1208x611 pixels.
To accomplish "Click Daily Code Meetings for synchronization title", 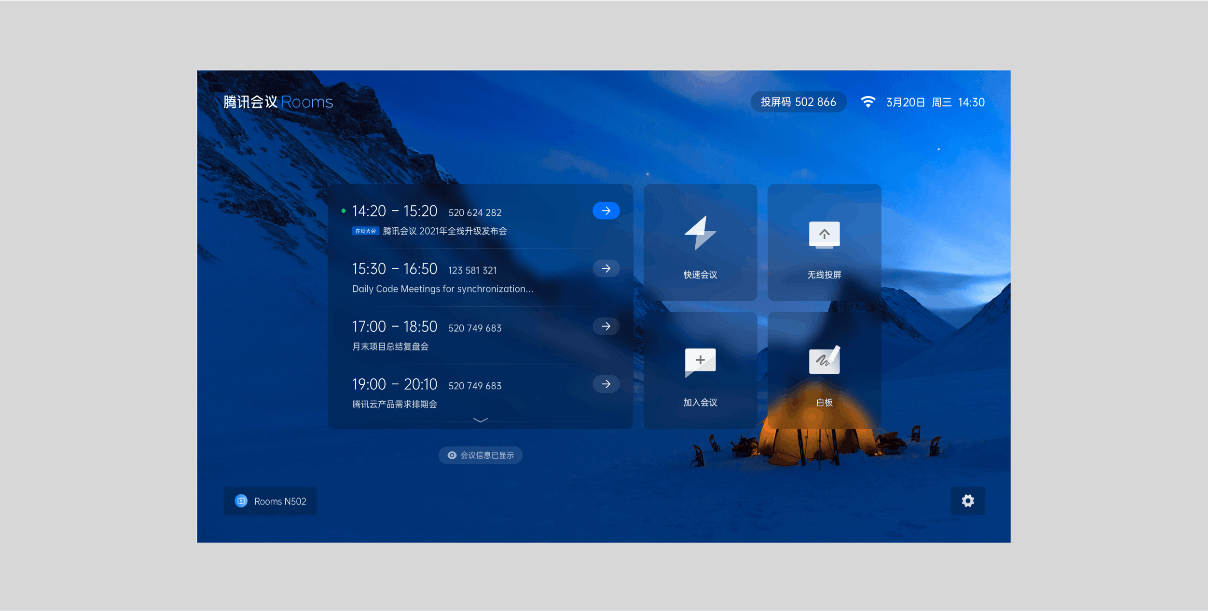I will [443, 289].
